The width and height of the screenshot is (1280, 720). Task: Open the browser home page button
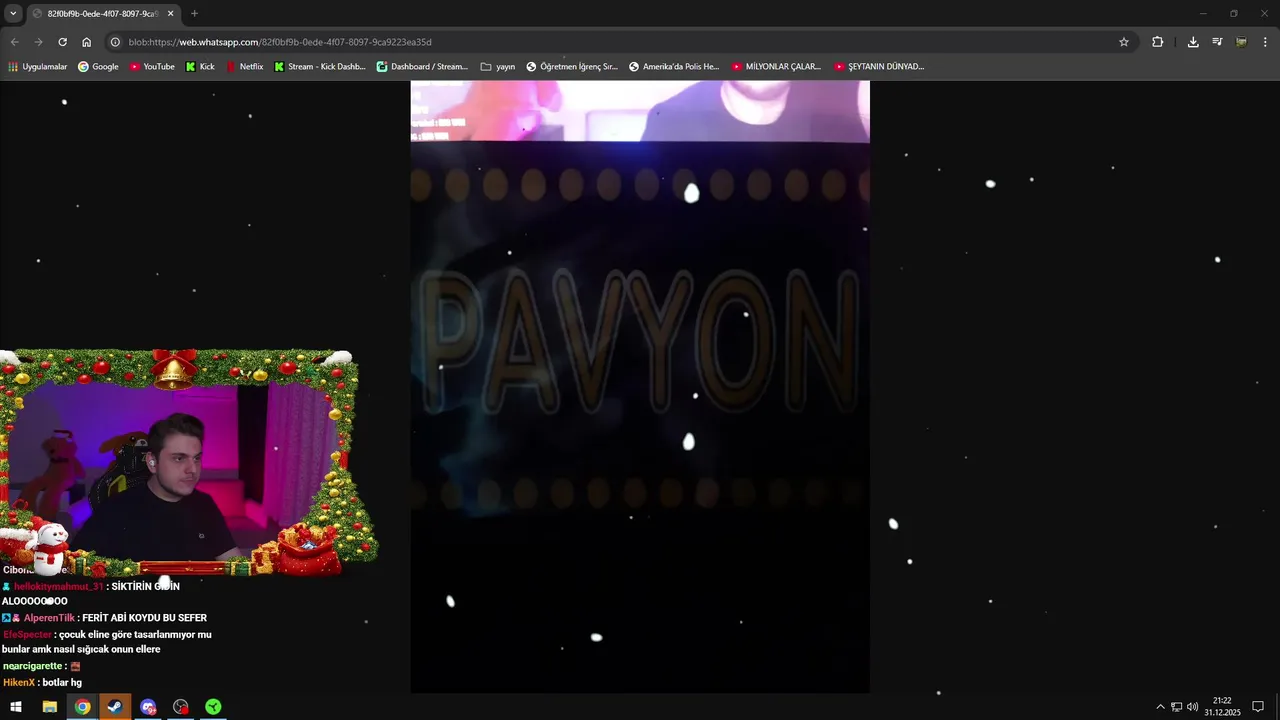[86, 42]
